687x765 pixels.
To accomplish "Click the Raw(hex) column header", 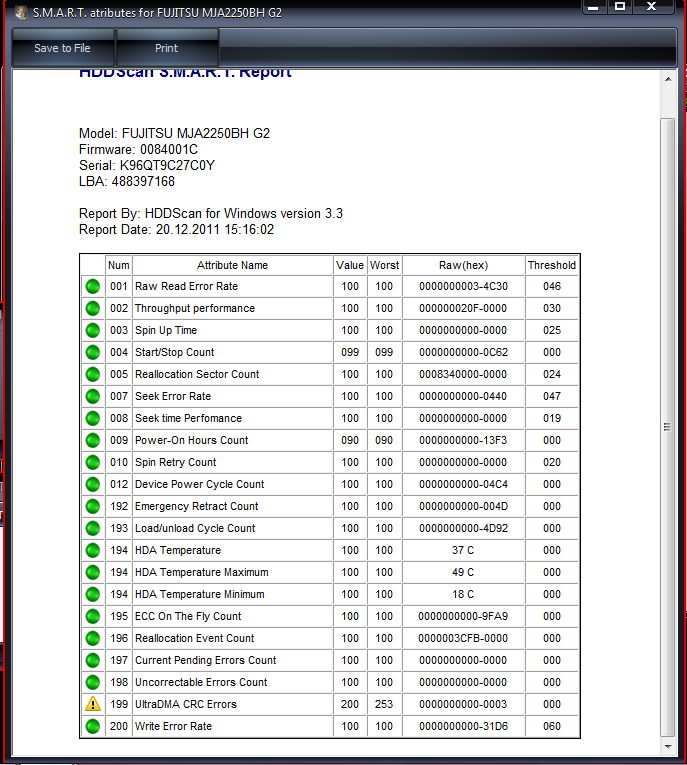I will pos(463,265).
